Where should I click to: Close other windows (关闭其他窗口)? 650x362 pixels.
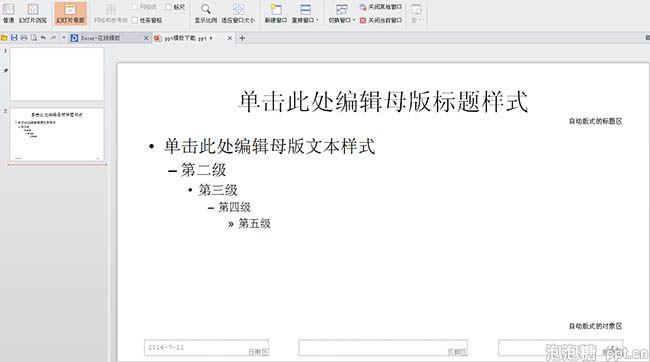pyautogui.click(x=381, y=7)
